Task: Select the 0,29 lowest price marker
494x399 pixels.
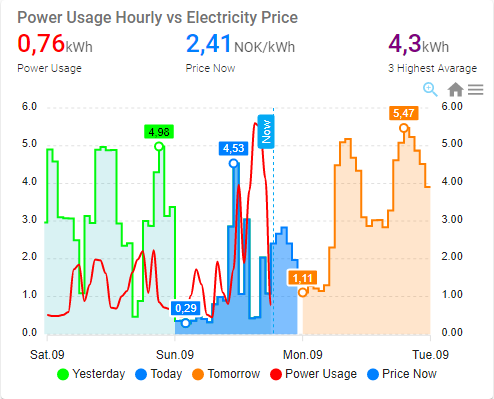Action: click(186, 323)
